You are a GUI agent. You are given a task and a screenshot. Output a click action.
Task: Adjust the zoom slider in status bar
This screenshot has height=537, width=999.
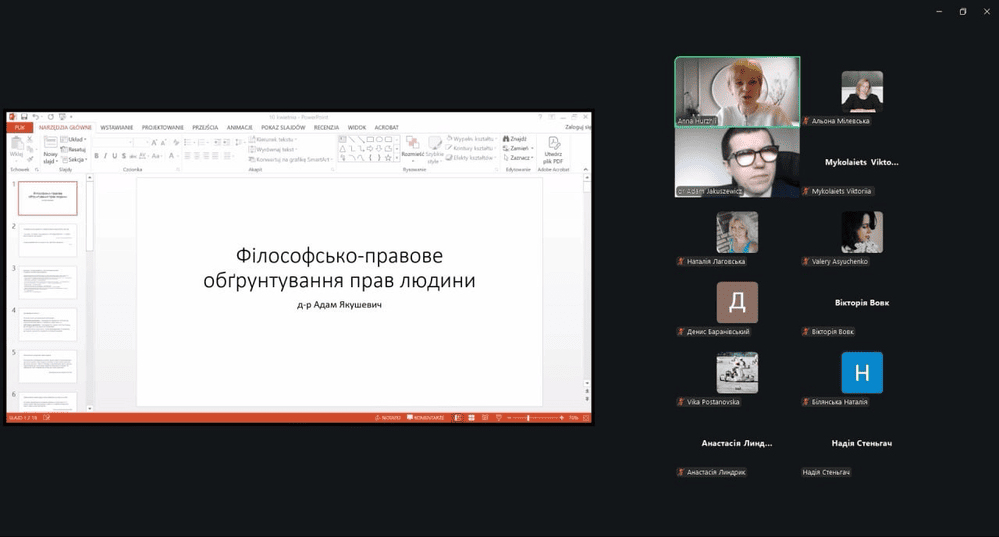point(530,417)
